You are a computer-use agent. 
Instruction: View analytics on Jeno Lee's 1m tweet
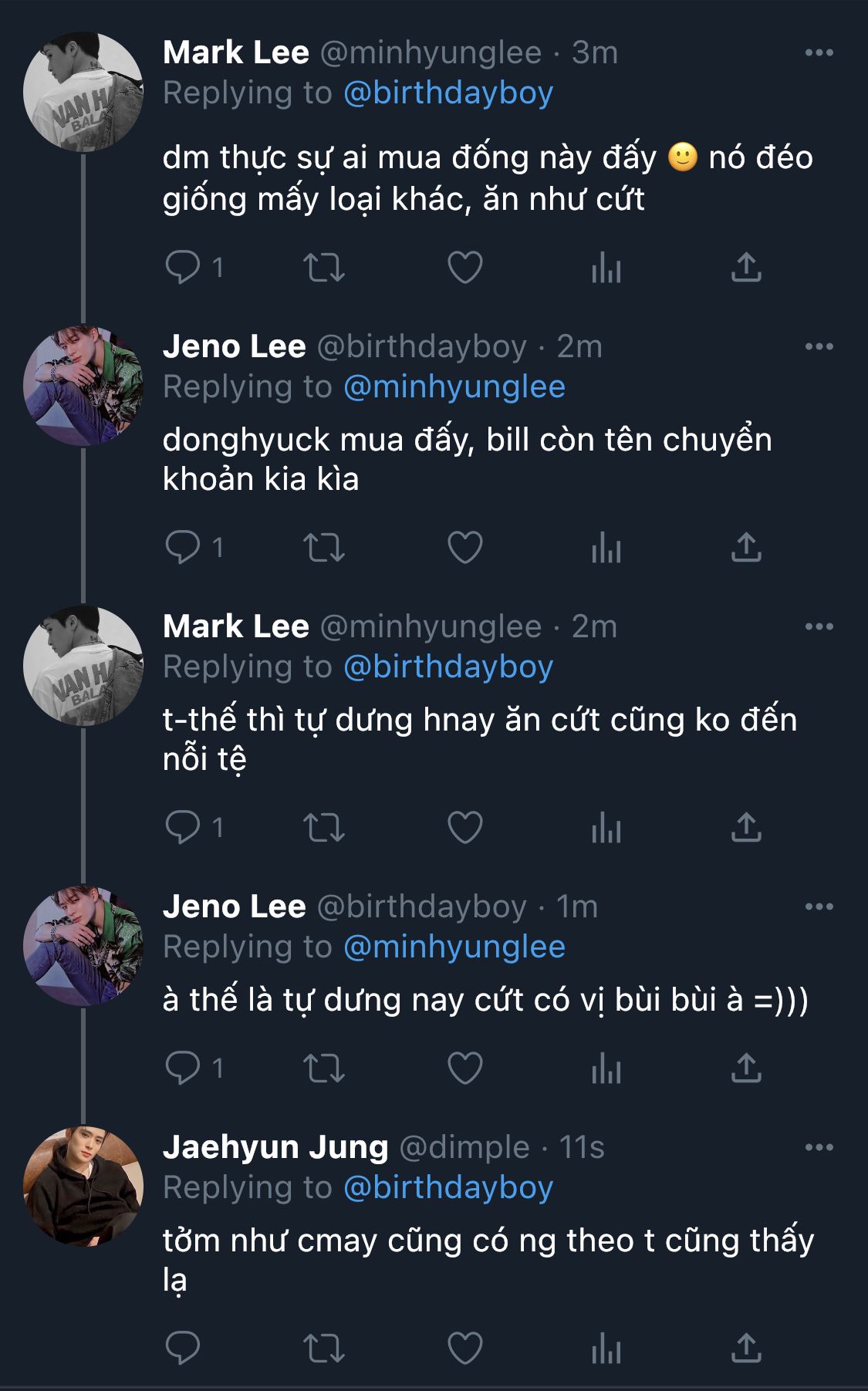tap(606, 1069)
